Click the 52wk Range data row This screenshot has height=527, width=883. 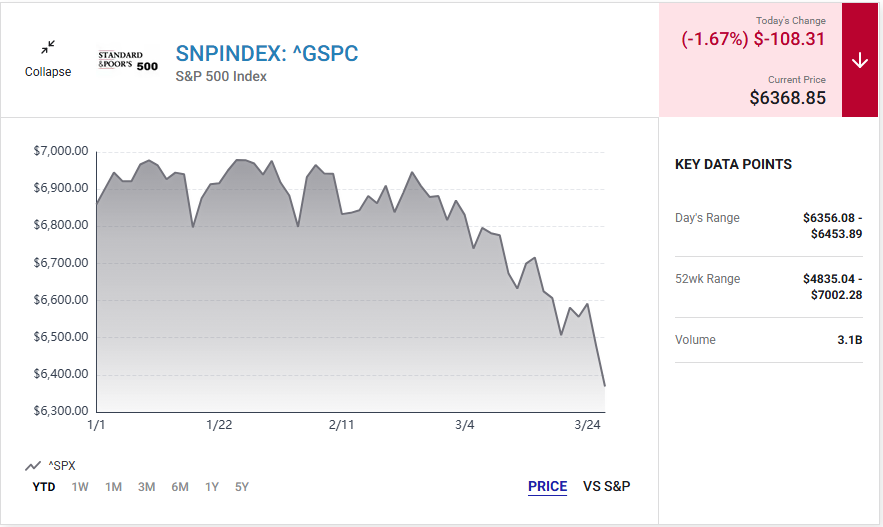click(768, 287)
